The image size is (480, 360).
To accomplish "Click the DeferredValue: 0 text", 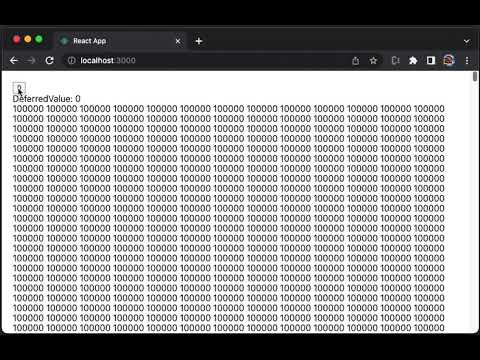I will tap(46, 99).
